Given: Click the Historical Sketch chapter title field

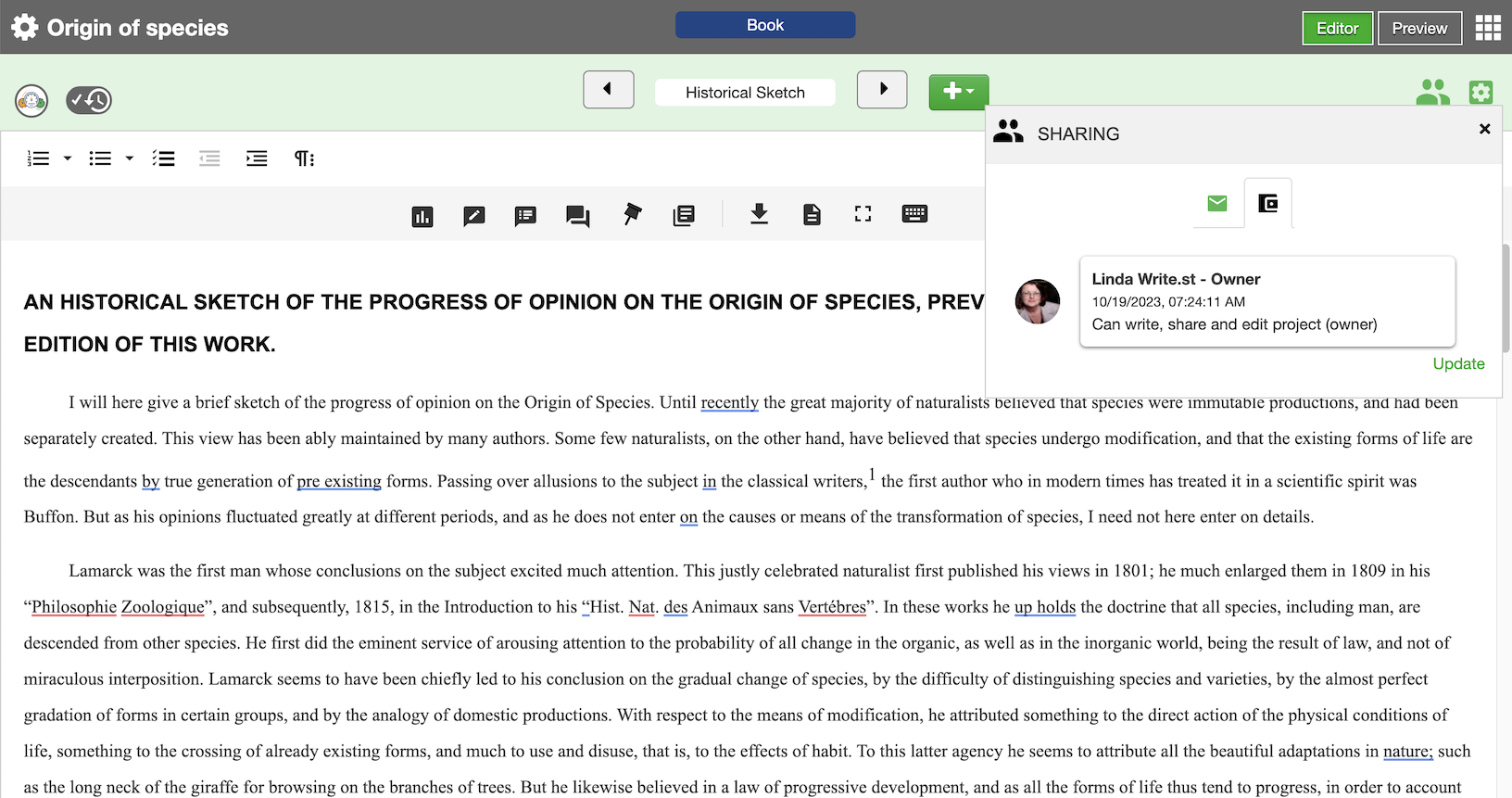Looking at the screenshot, I should [745, 93].
